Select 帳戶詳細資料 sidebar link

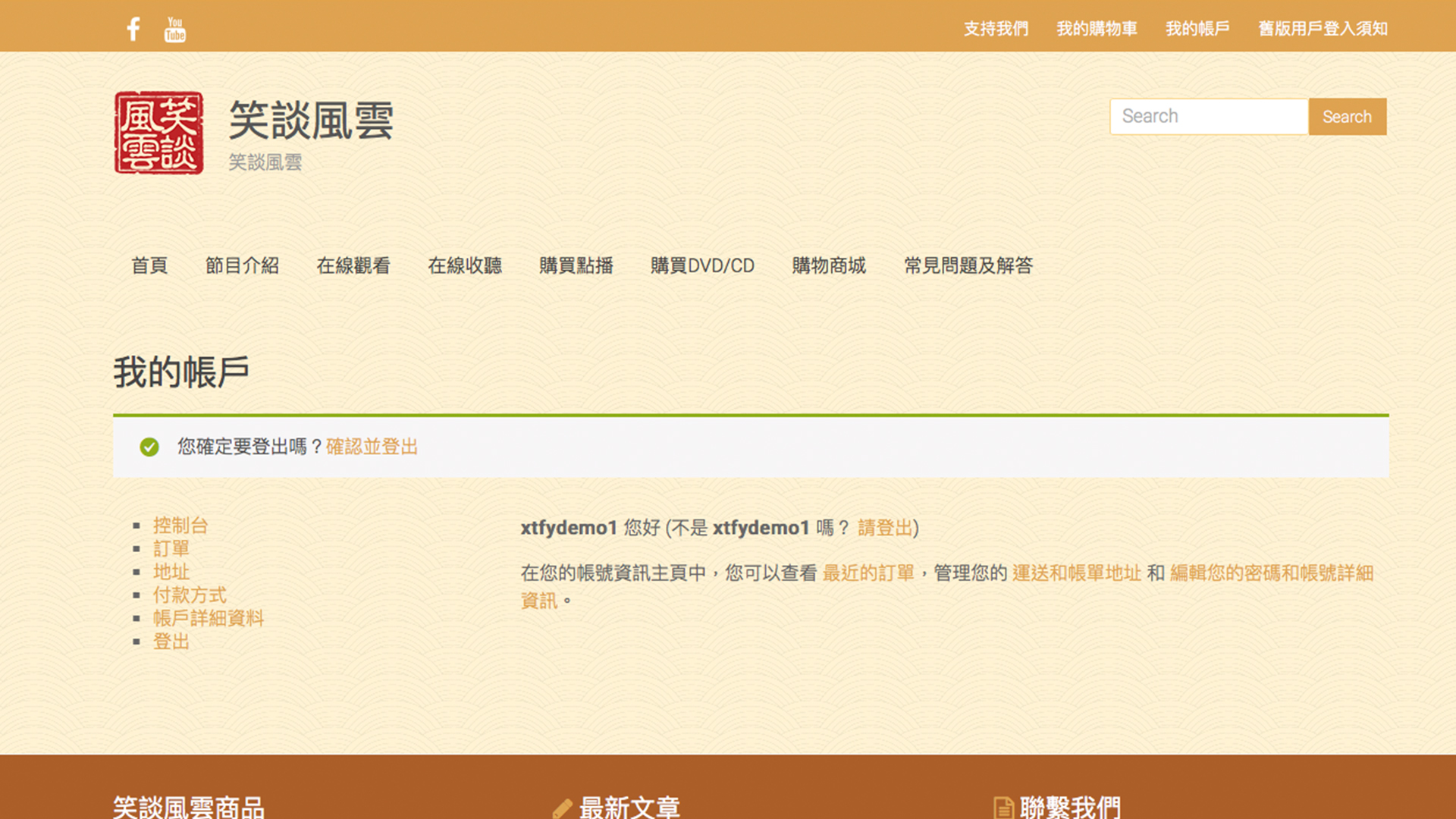[x=209, y=618]
